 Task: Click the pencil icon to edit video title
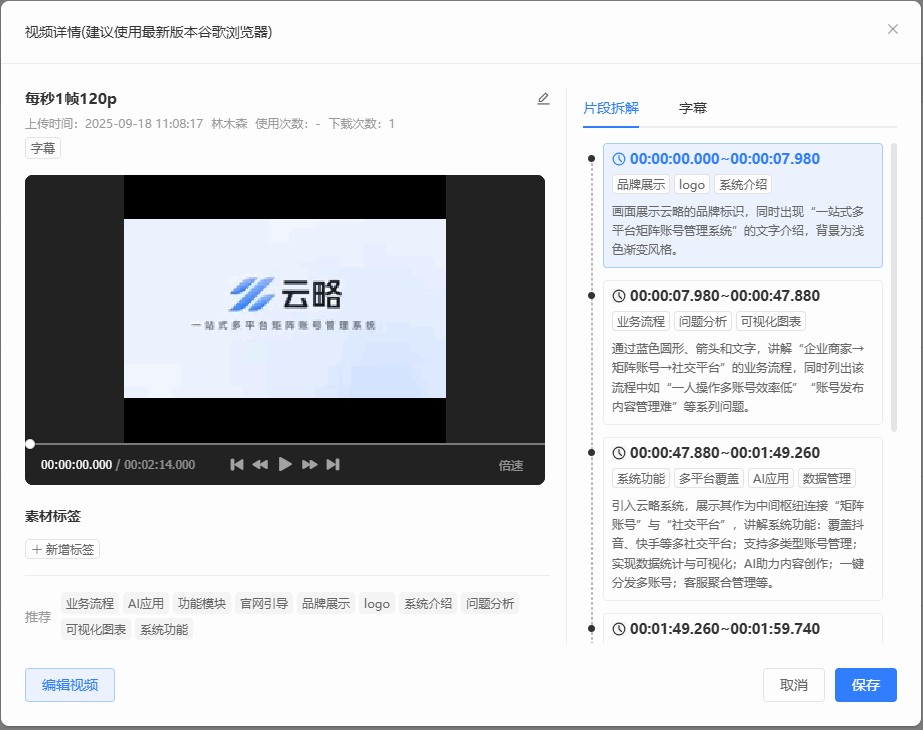point(543,99)
